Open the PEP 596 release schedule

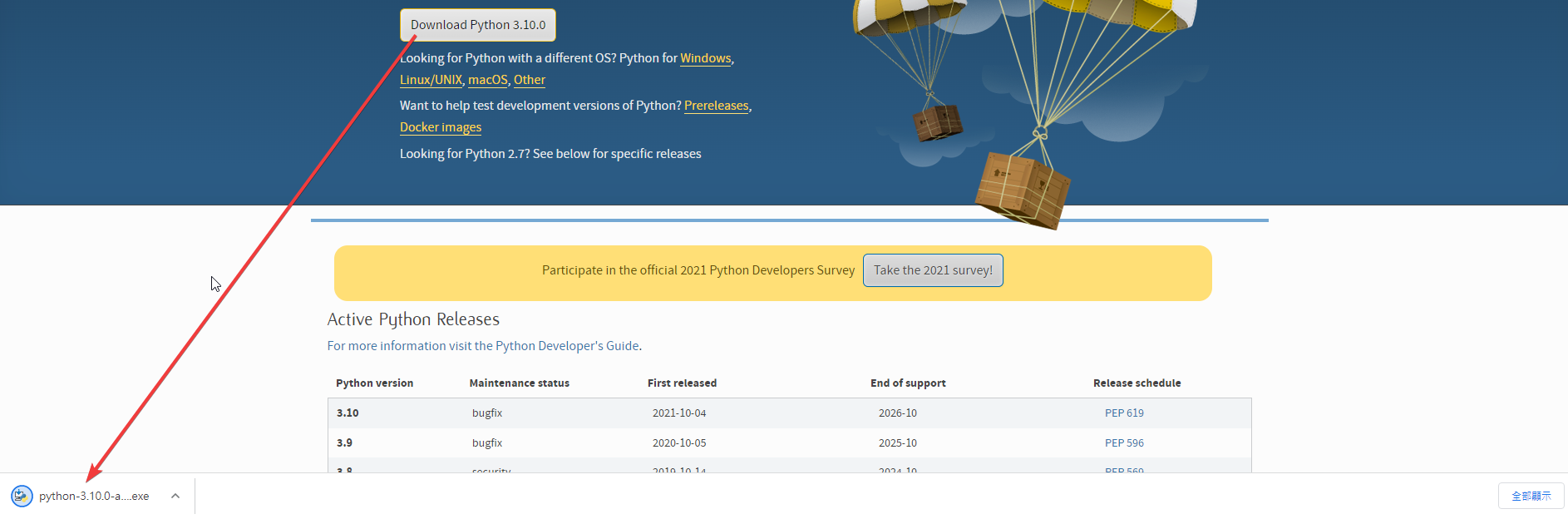pos(1124,443)
